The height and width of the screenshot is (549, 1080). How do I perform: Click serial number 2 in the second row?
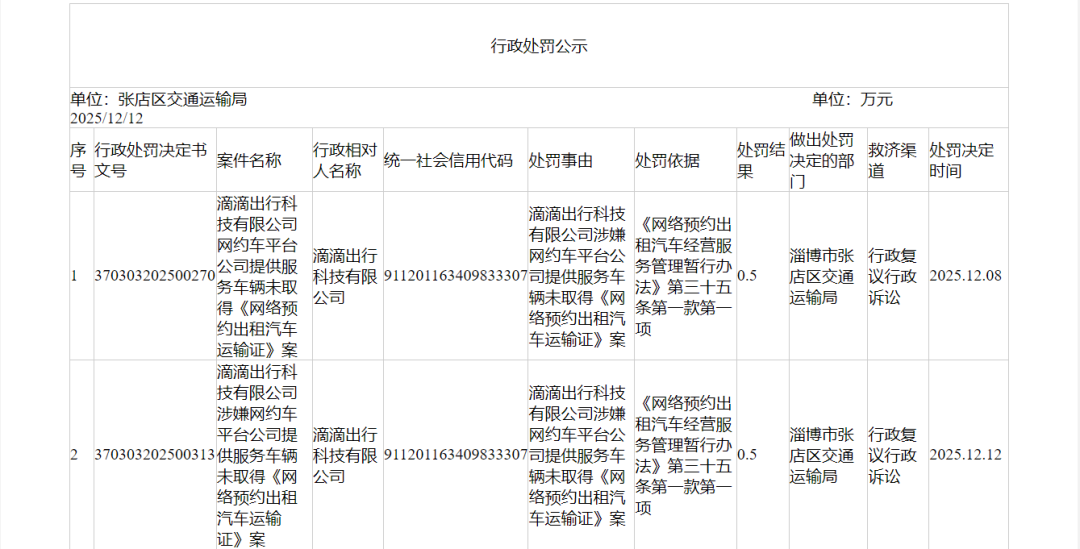coord(74,455)
